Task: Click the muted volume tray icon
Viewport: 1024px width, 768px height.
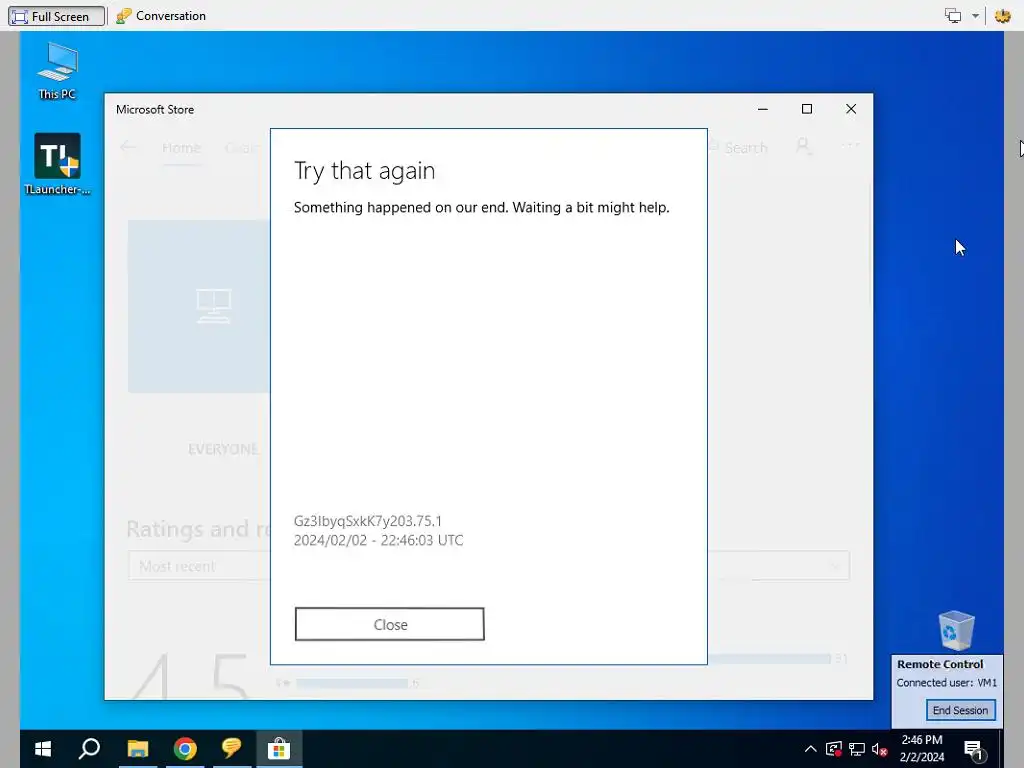Action: click(x=880, y=749)
